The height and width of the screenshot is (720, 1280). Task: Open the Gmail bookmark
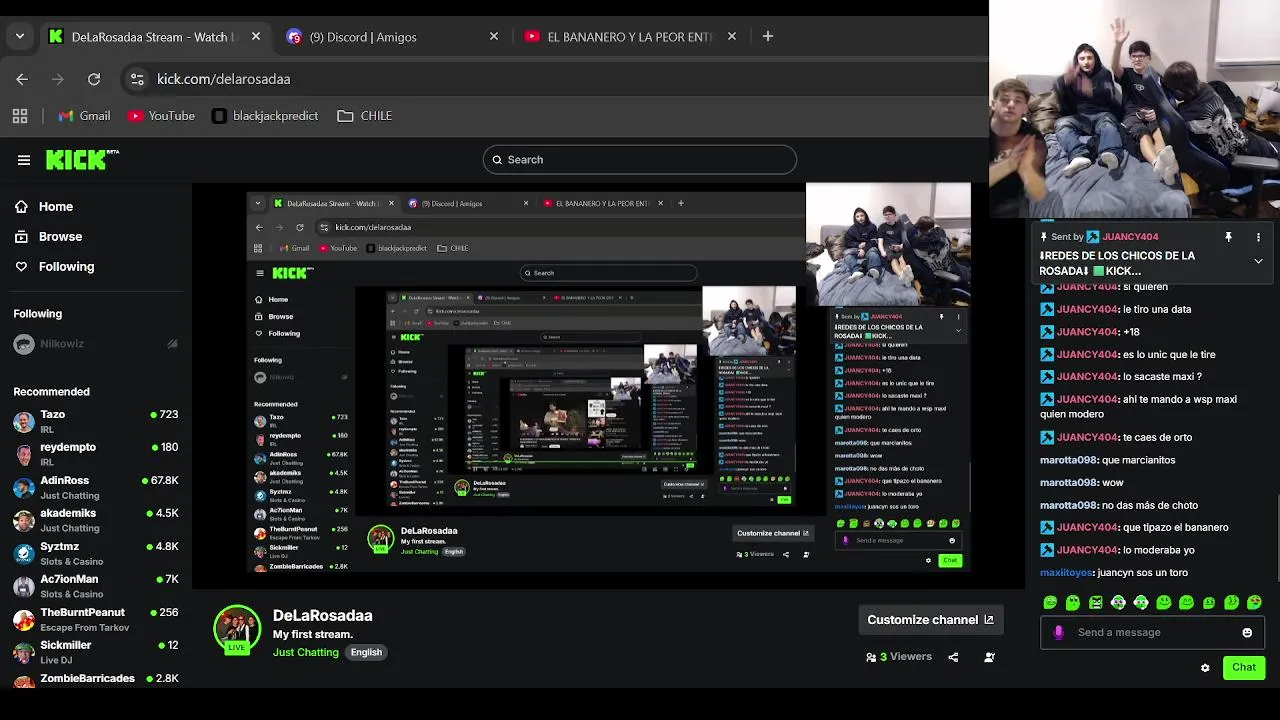[x=84, y=116]
